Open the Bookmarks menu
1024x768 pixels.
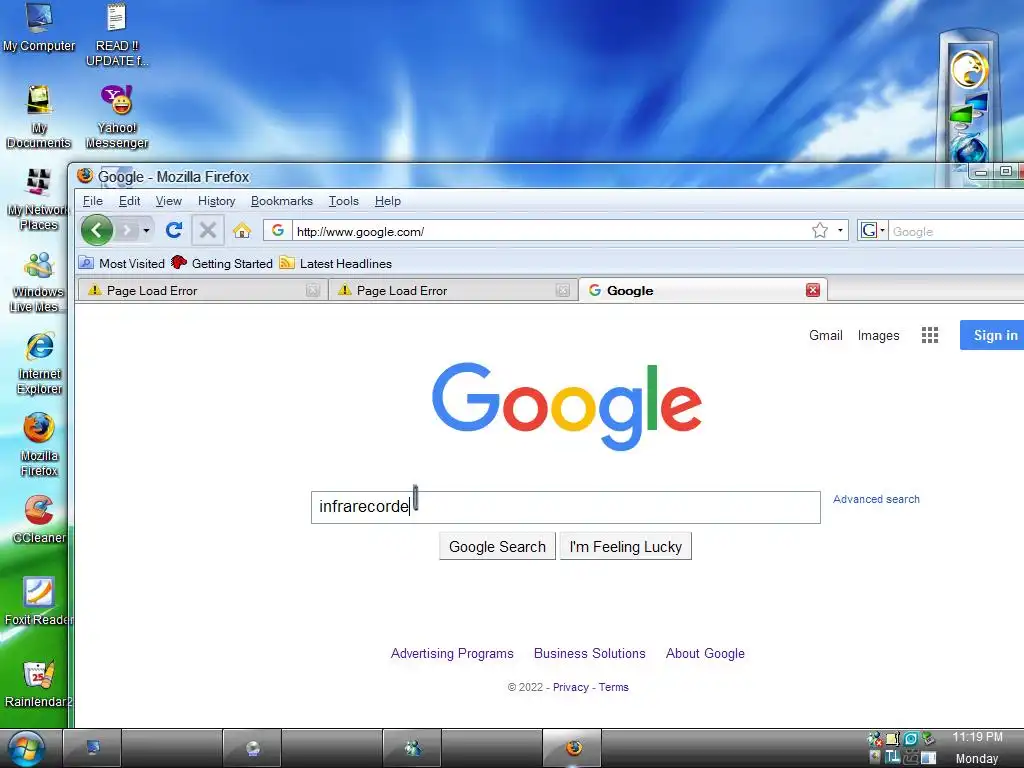point(281,201)
